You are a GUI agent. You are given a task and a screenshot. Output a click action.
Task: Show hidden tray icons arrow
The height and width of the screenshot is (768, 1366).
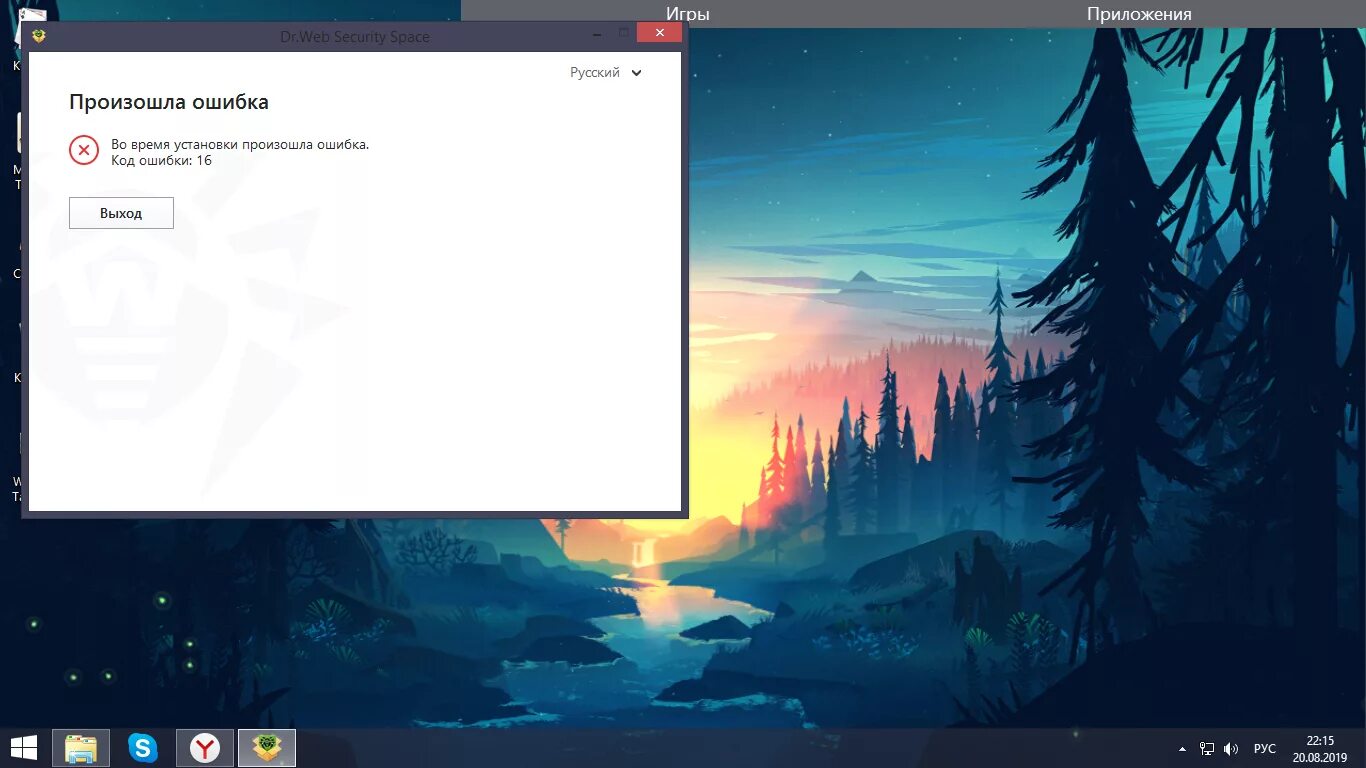pyautogui.click(x=1183, y=748)
